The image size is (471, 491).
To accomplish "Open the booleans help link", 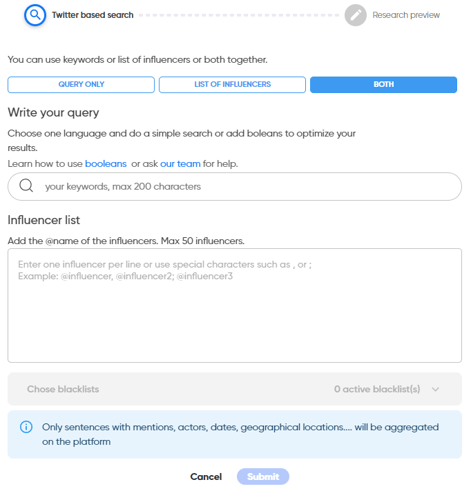I will coord(106,164).
